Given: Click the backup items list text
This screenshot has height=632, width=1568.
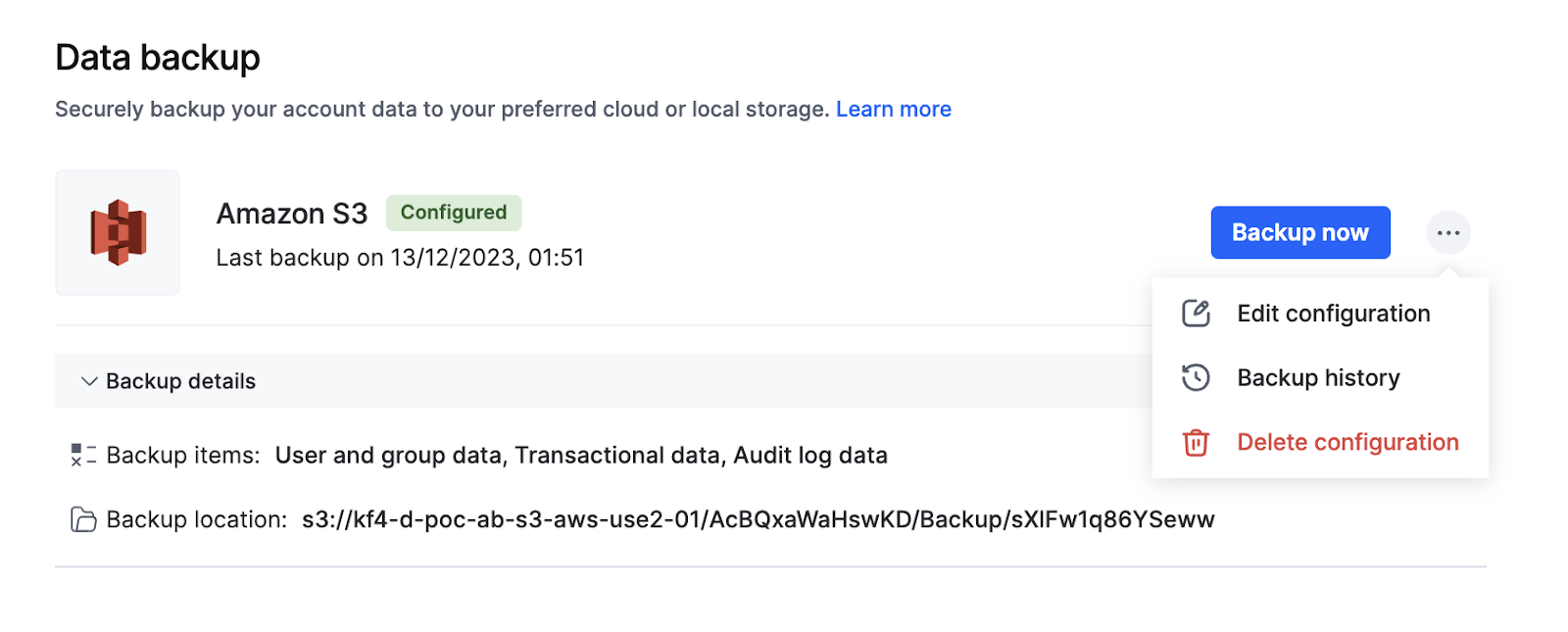Looking at the screenshot, I should click(x=581, y=455).
